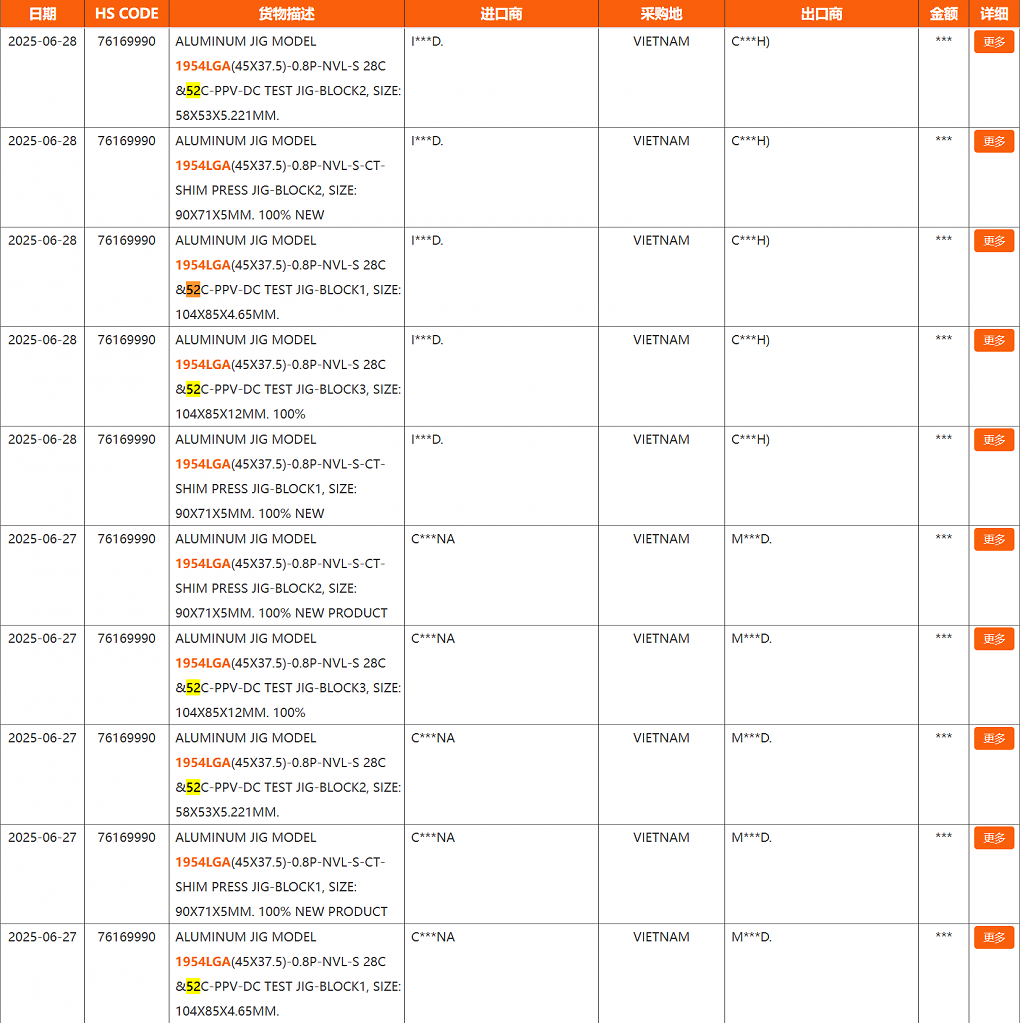
Task: Click 更多 button in first row
Action: click(x=993, y=42)
